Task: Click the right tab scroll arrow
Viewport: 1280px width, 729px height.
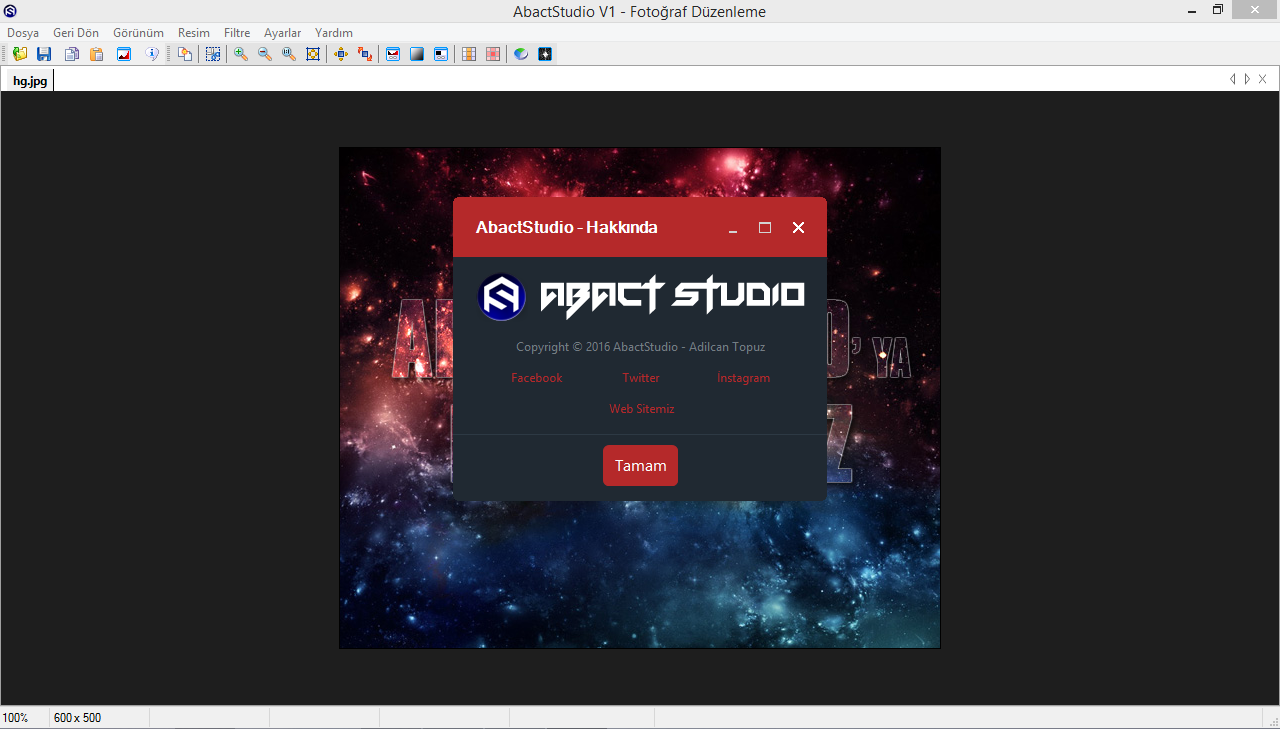Action: [1247, 79]
